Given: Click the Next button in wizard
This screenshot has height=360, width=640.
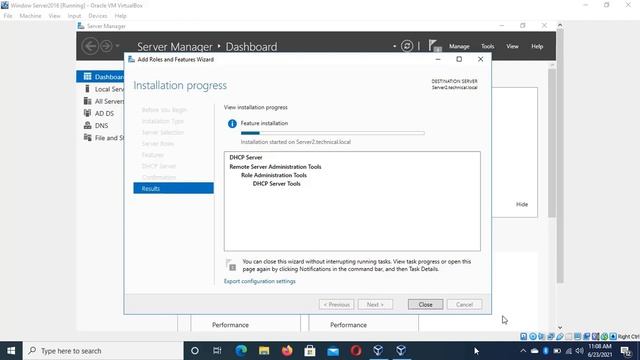Looking at the screenshot, I should pyautogui.click(x=375, y=304).
